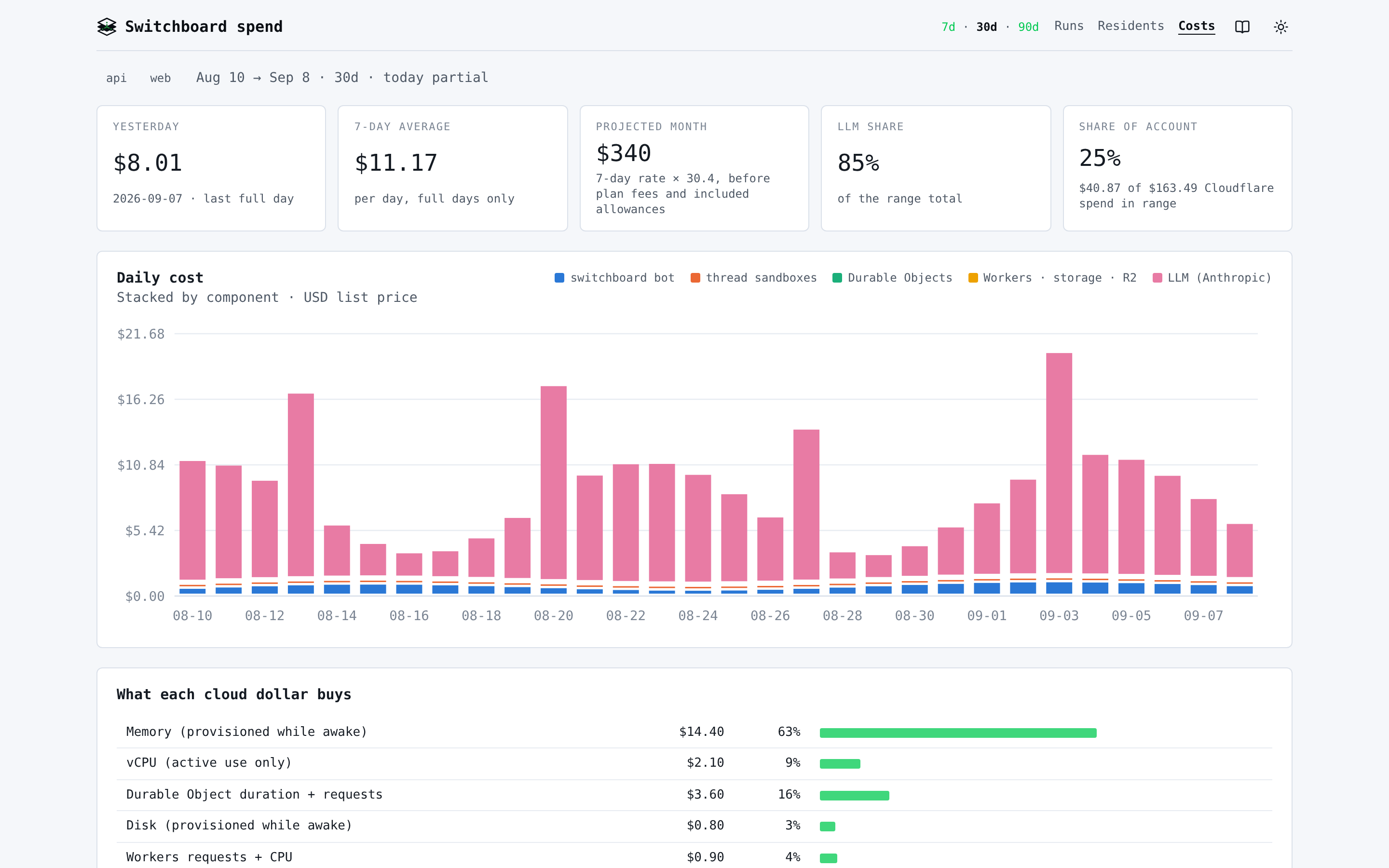
Task: Toggle thread sandboxes legend swatch
Action: 695,278
